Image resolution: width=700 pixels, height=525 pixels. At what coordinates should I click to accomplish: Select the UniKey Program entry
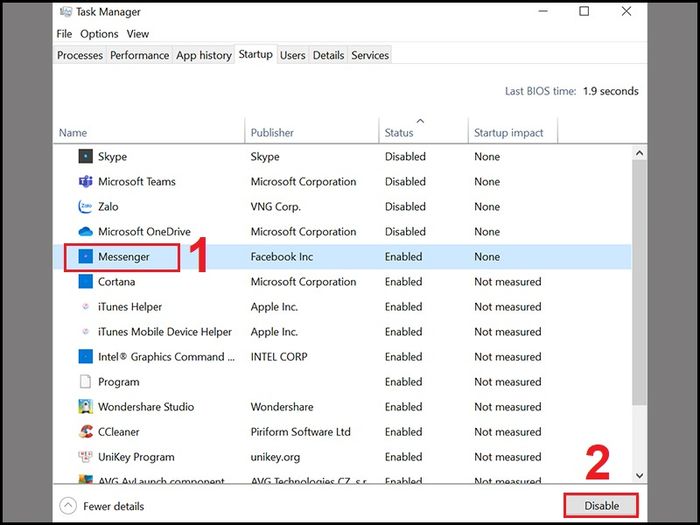[x=136, y=457]
